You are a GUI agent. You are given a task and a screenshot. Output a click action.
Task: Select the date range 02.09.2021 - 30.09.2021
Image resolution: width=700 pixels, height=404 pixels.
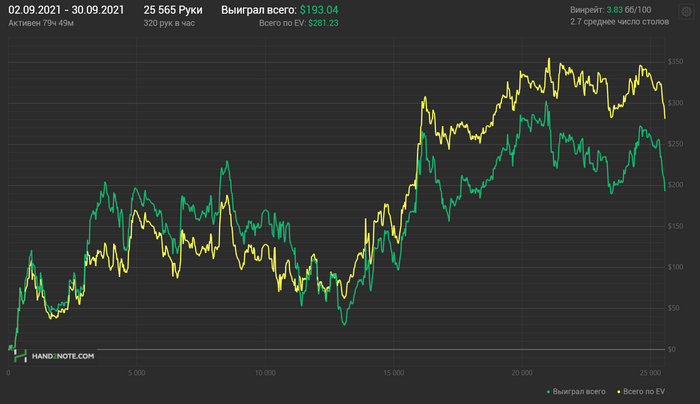tap(66, 10)
